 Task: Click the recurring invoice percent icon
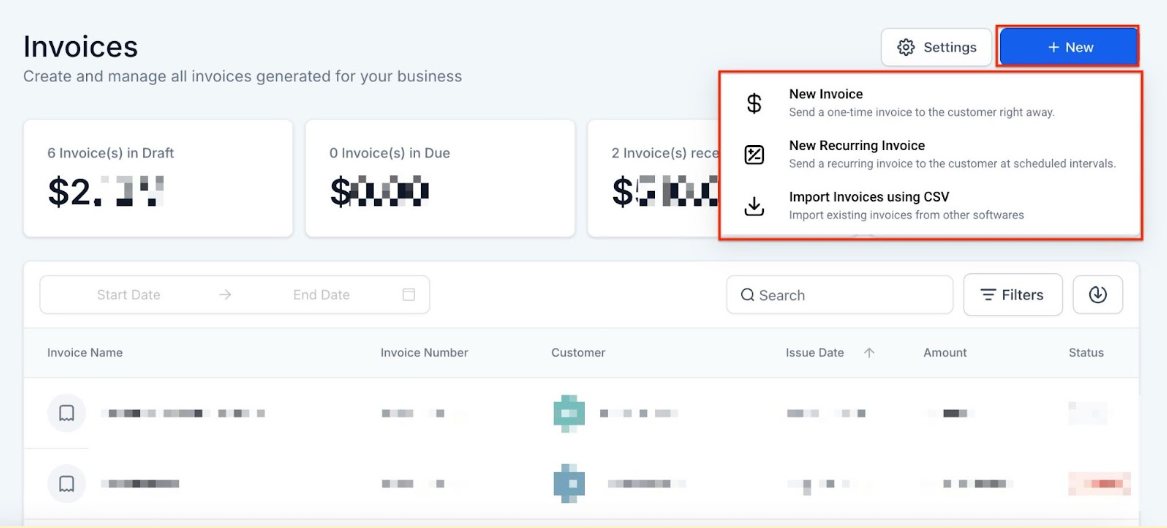[x=755, y=154]
